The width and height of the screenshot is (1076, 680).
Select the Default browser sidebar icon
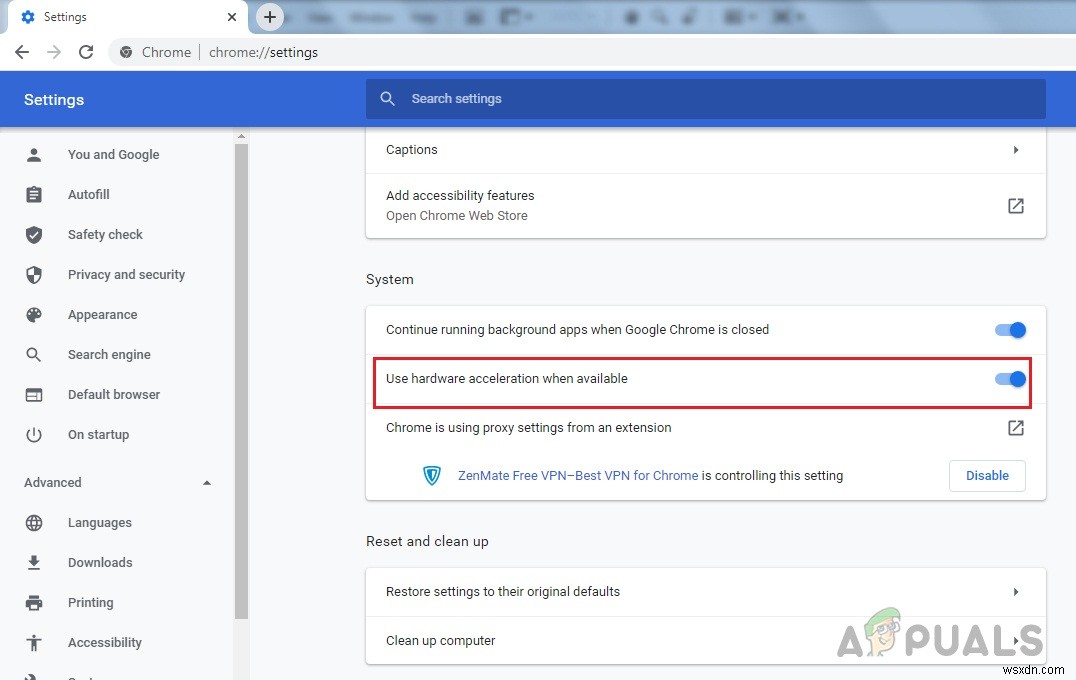(x=34, y=394)
